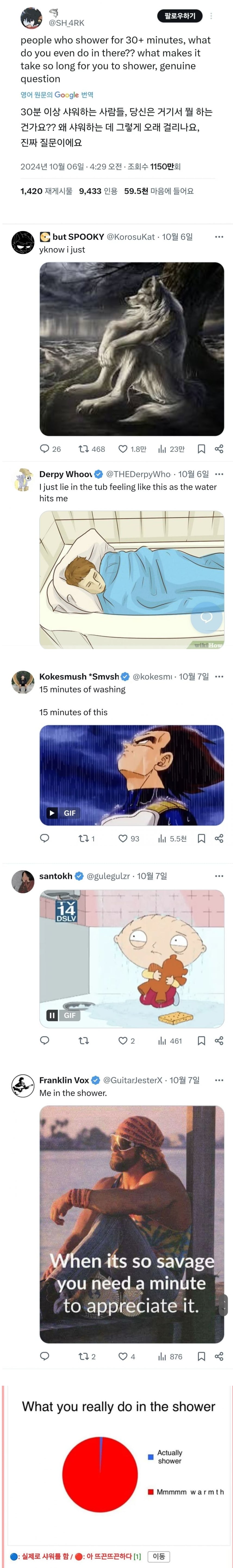Bookmark the KorosuKat werewolf reply
This screenshot has width=233, height=1568.
tap(201, 449)
